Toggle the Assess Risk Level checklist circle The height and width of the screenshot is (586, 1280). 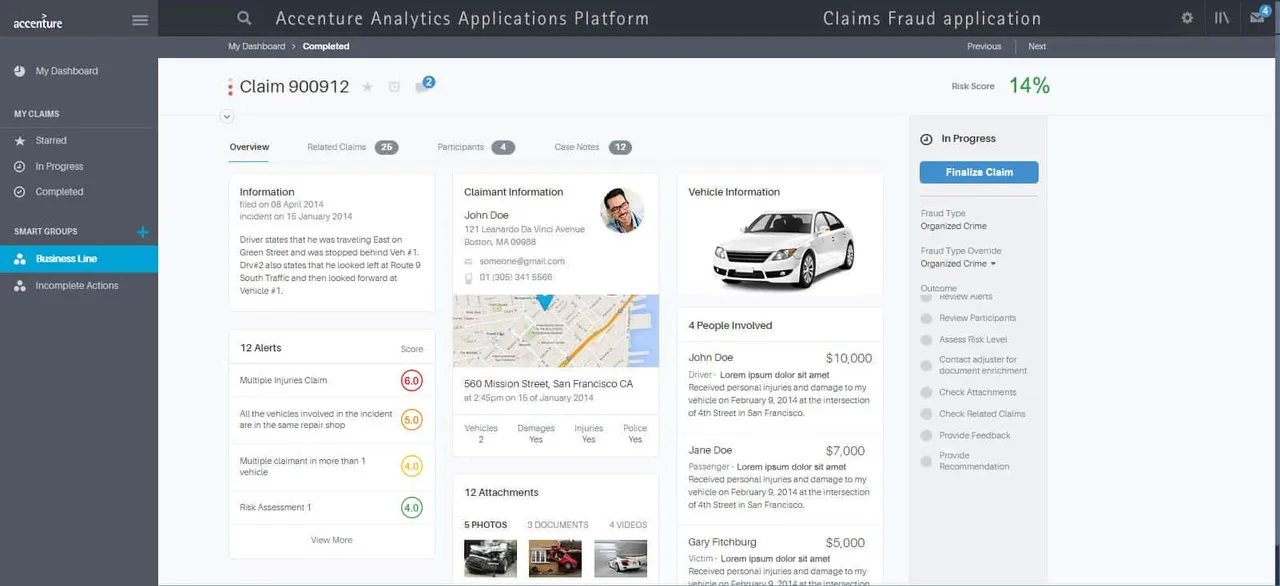(926, 340)
